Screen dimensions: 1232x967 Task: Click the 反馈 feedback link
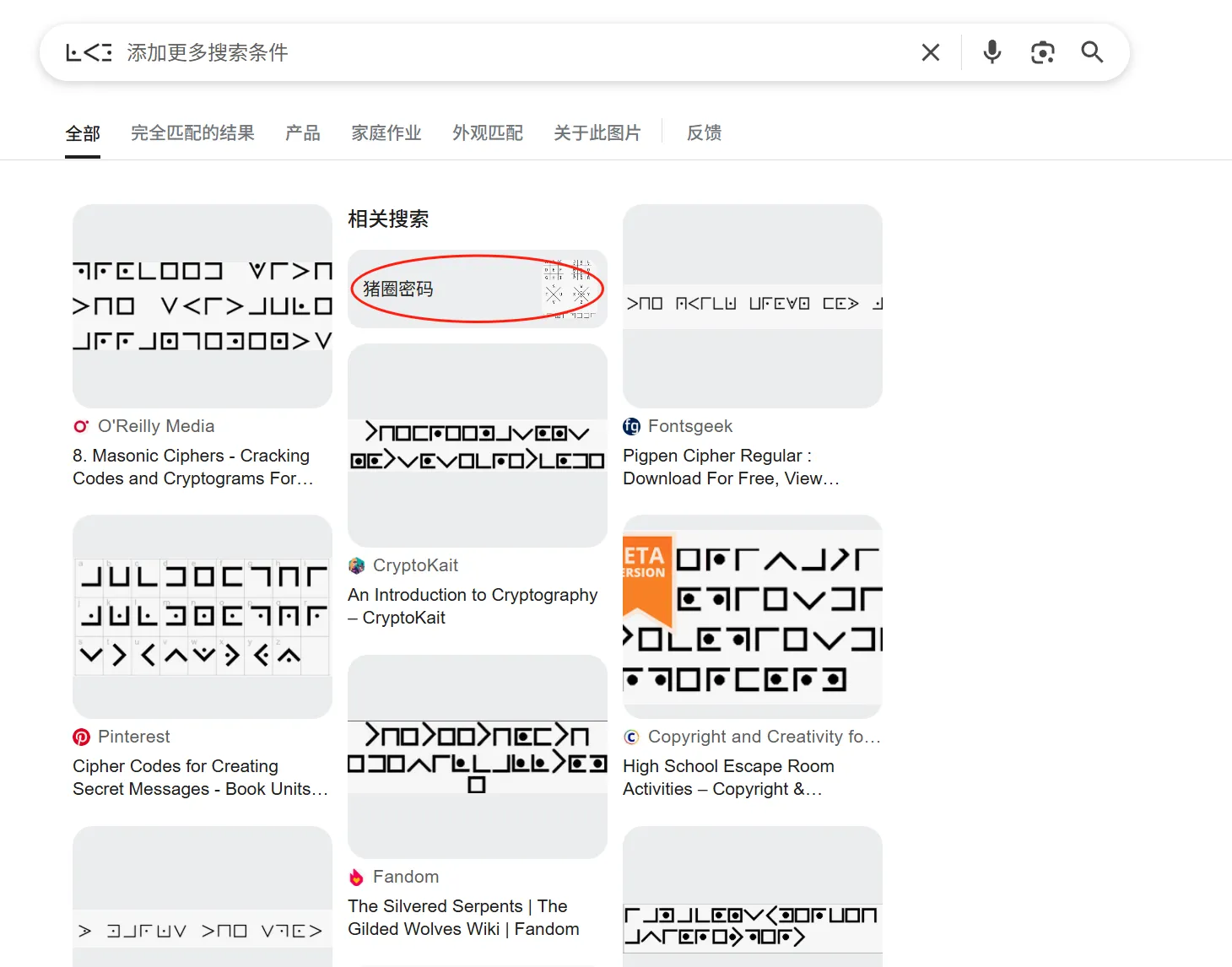704,133
